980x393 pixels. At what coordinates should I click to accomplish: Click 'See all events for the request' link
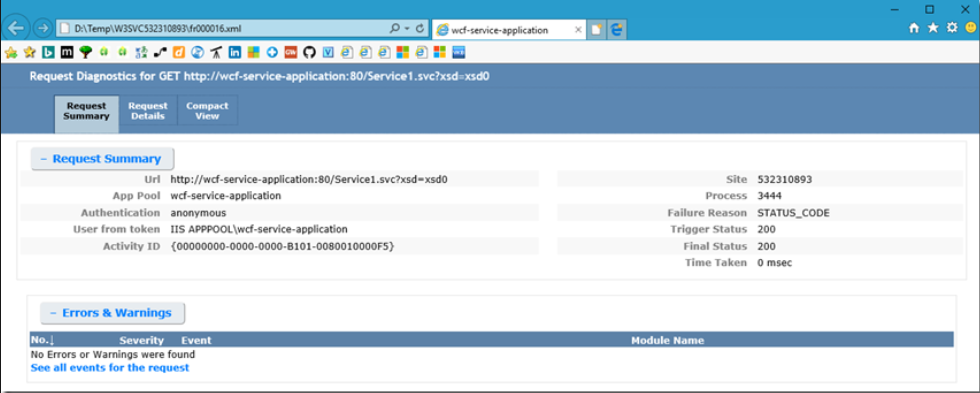tap(110, 367)
